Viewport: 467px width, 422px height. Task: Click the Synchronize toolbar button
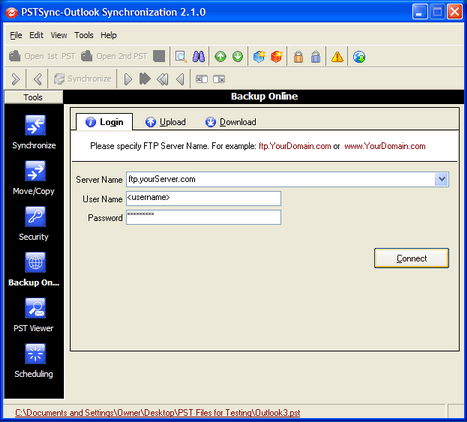point(83,79)
